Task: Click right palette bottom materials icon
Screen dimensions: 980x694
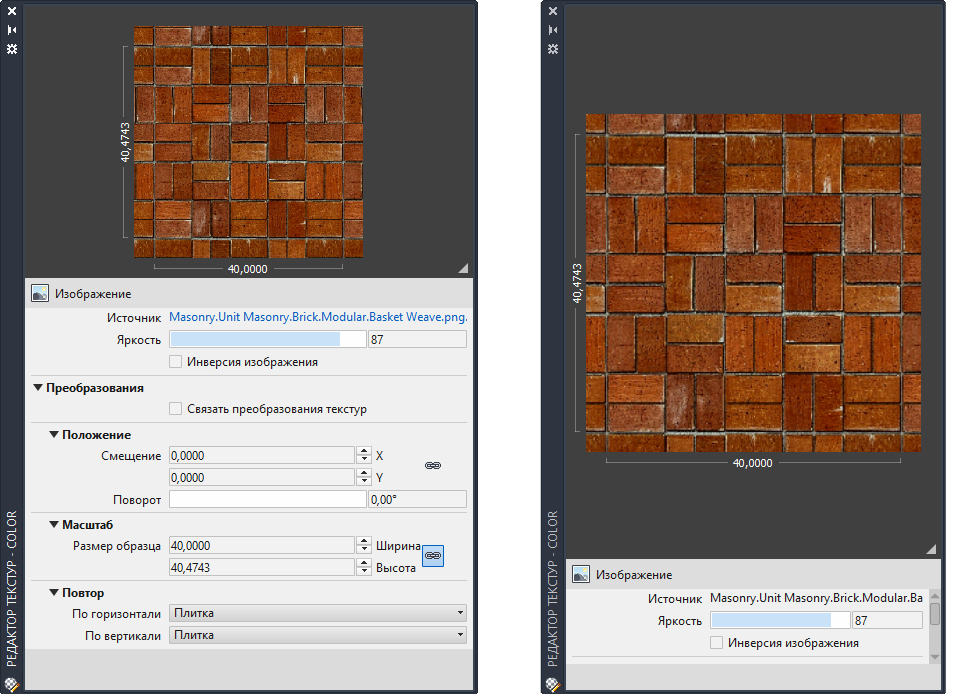Action: pyautogui.click(x=552, y=685)
